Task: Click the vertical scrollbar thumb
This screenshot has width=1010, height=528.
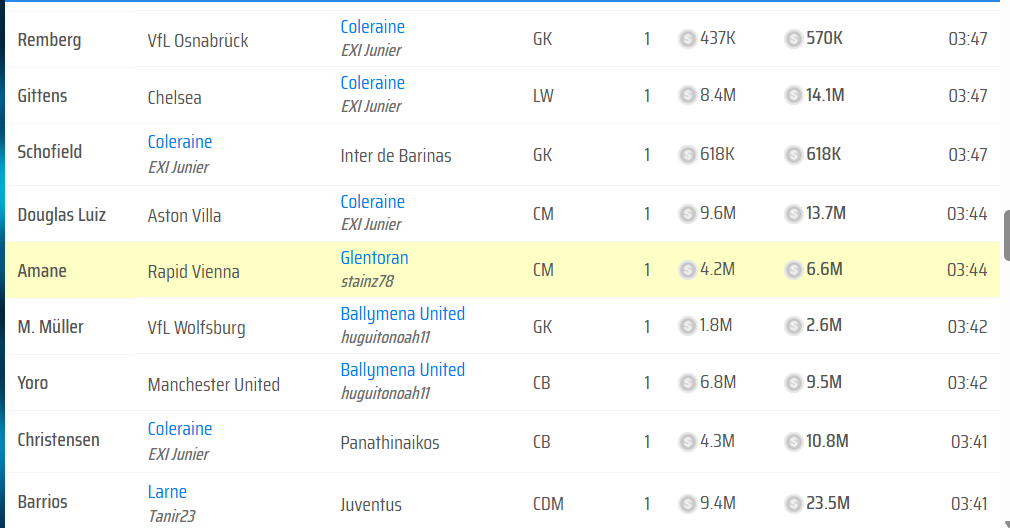Action: [1006, 235]
